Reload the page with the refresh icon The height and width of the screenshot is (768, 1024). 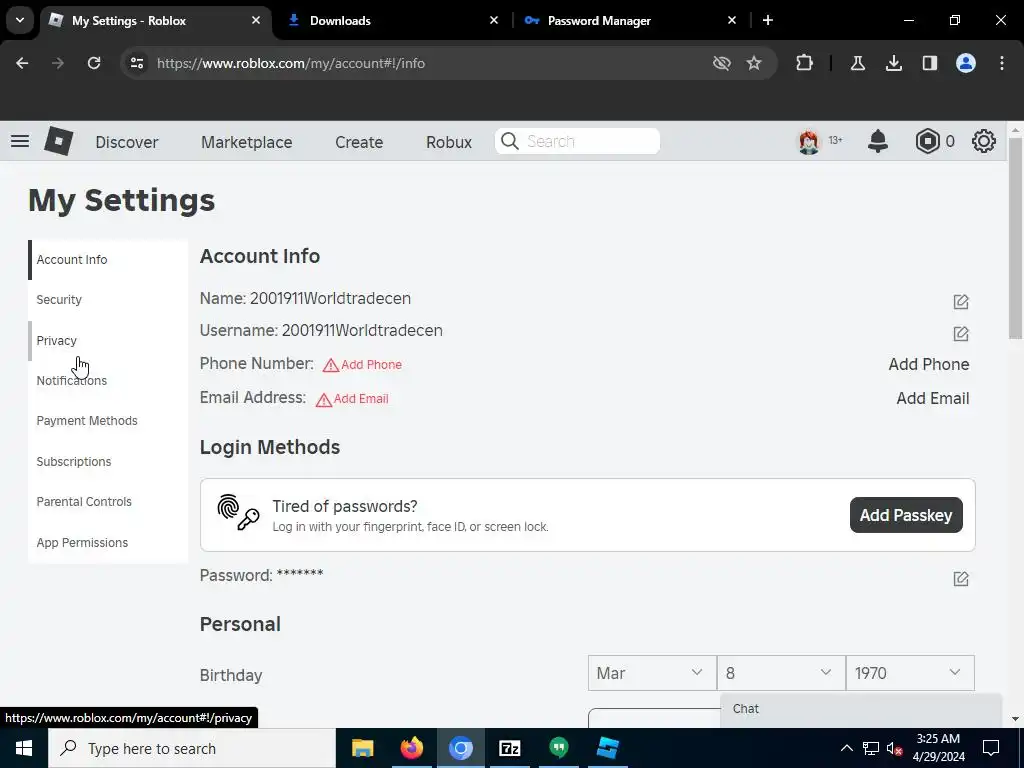tap(94, 63)
